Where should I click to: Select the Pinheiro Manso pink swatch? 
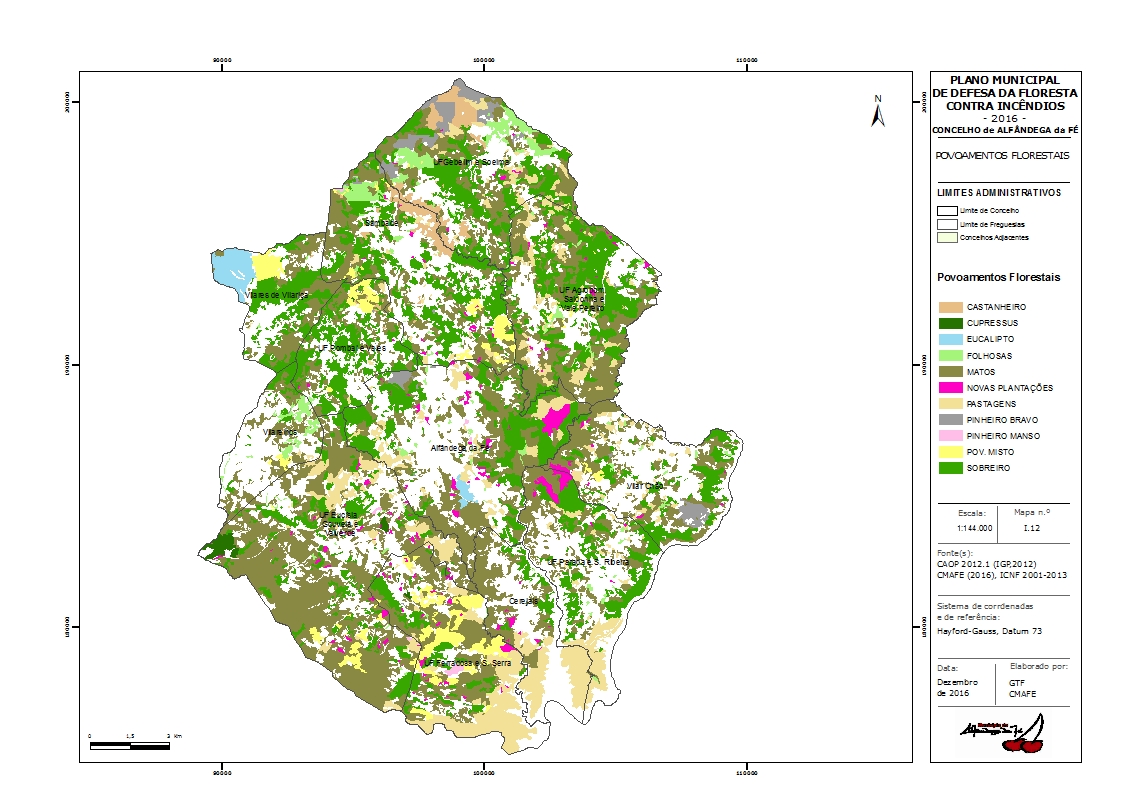950,436
